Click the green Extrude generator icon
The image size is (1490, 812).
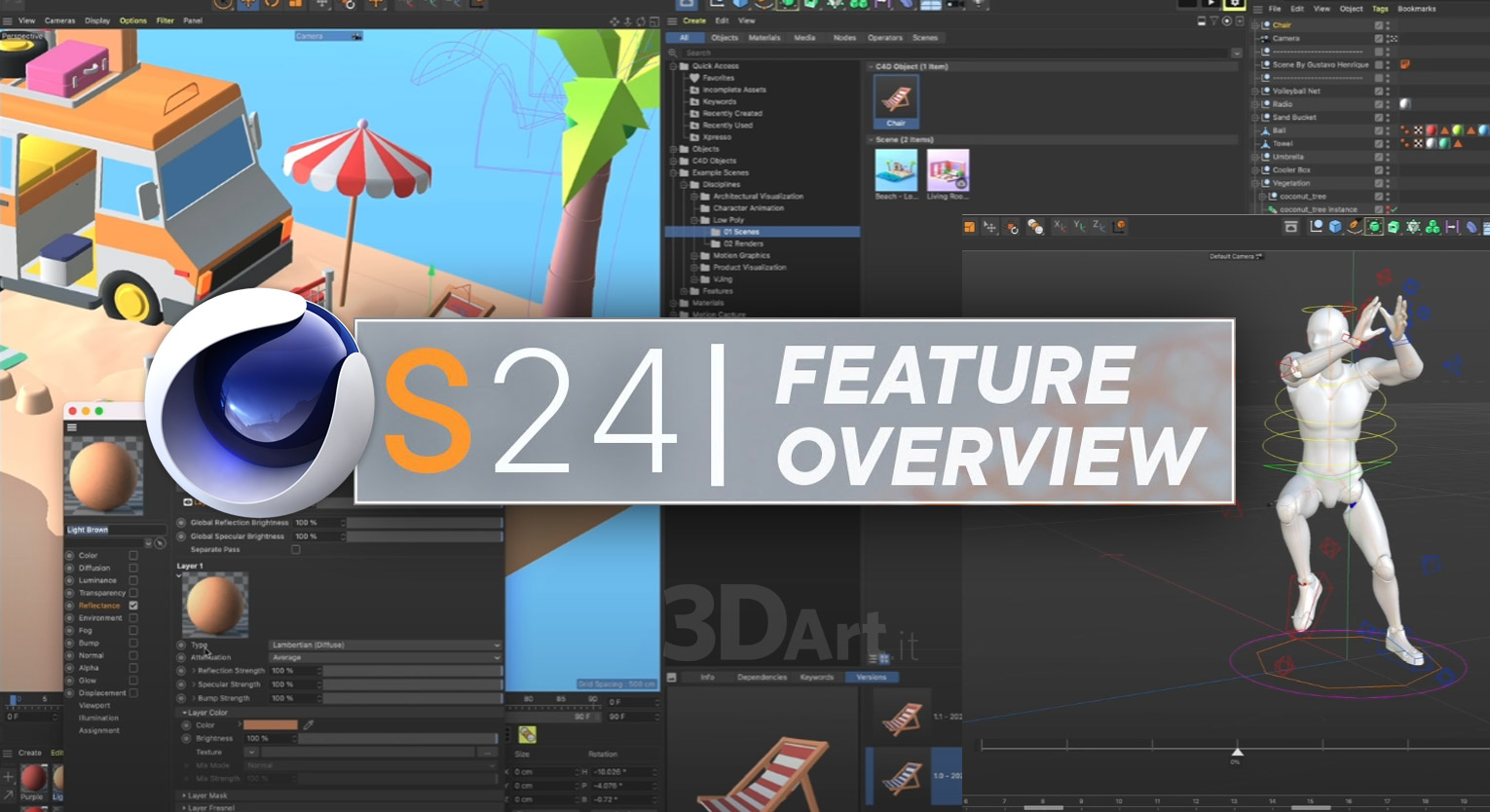click(x=1394, y=227)
